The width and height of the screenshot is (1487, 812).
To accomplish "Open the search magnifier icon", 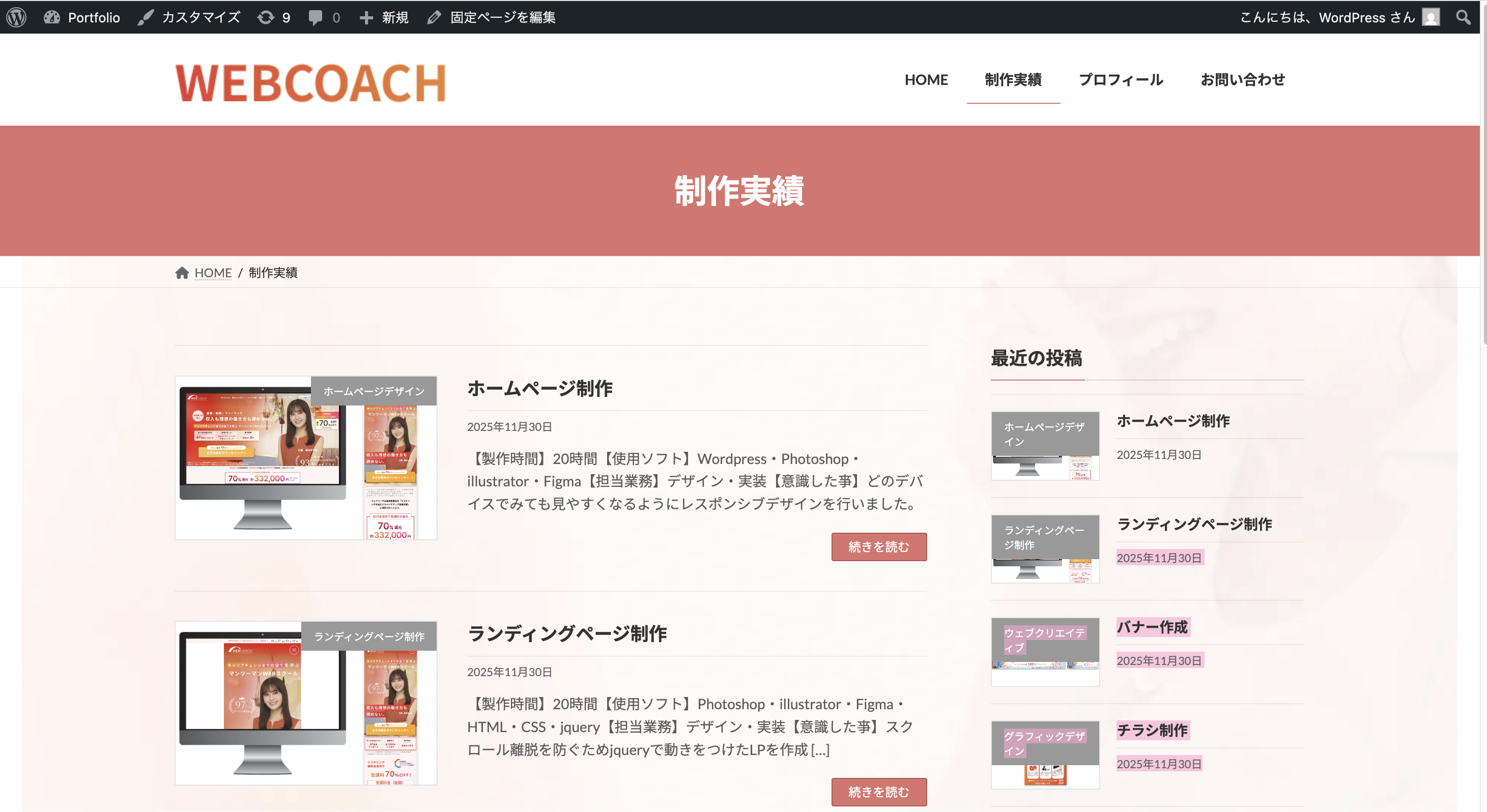I will coord(1464,17).
